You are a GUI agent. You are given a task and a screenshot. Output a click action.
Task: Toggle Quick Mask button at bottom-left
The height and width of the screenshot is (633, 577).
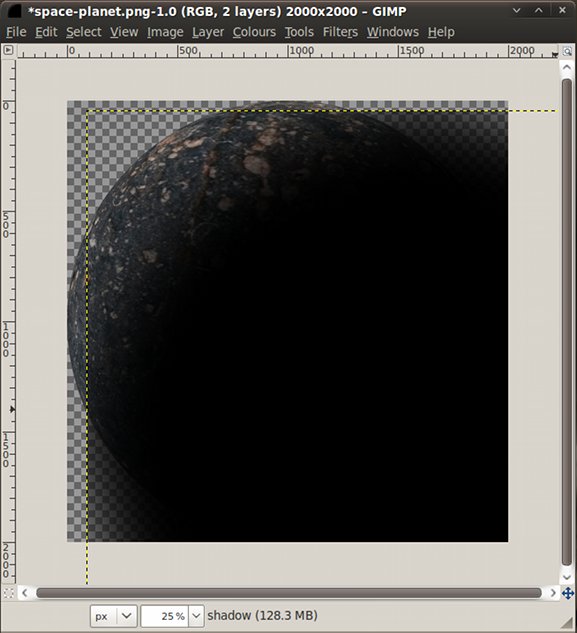point(8,593)
